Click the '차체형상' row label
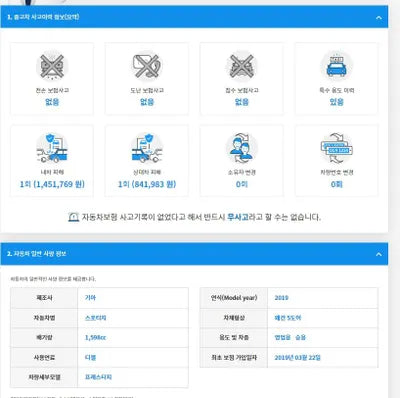Image resolution: width=400 pixels, height=398 pixels. pos(234,318)
